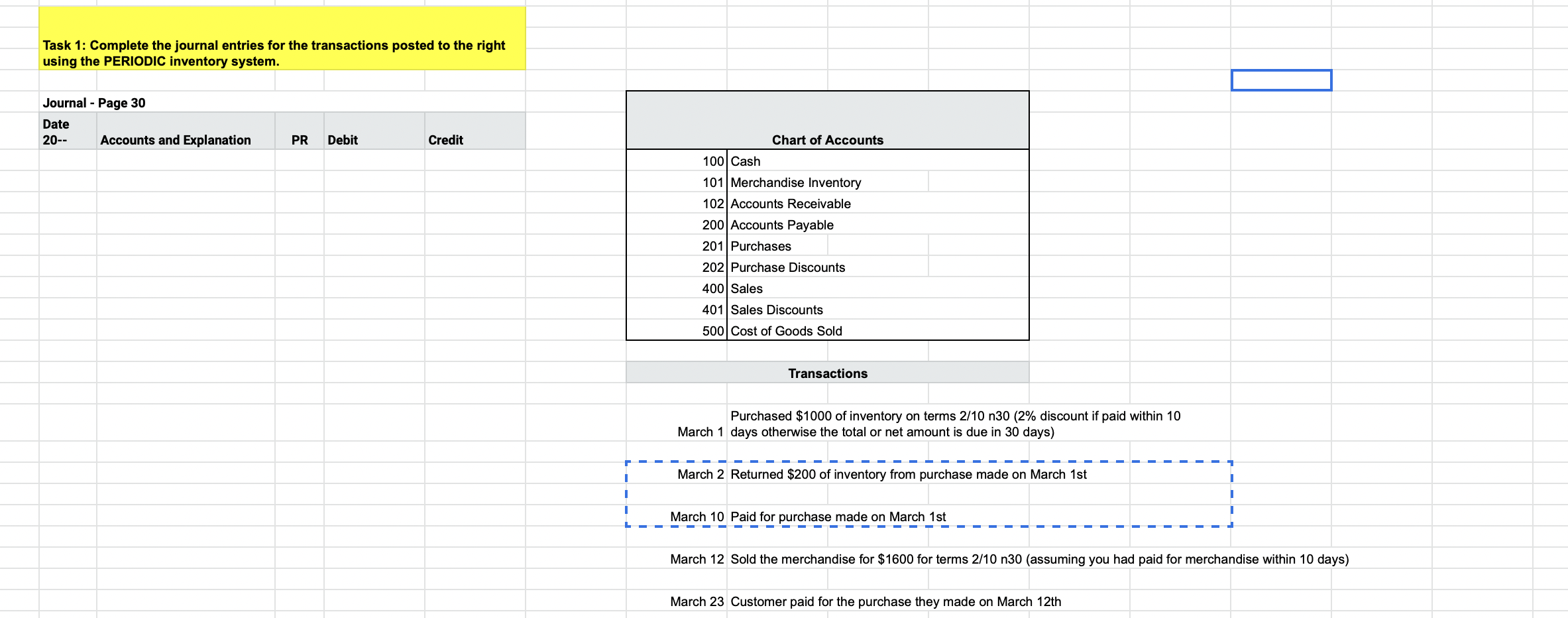This screenshot has height=618, width=1568.
Task: Click the "Sales Discounts" account name
Action: click(777, 310)
